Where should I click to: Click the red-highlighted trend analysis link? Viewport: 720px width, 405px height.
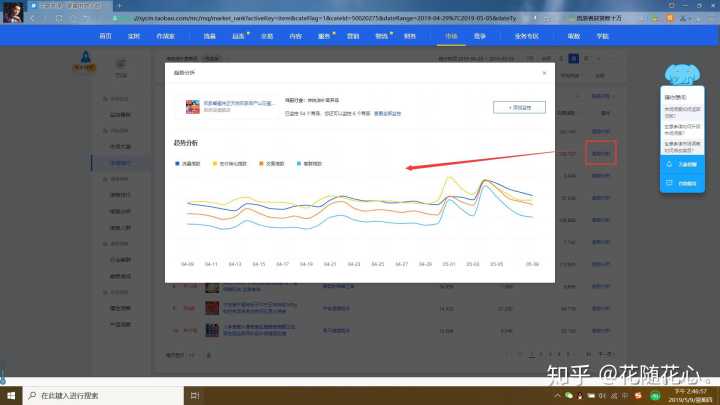pos(601,154)
